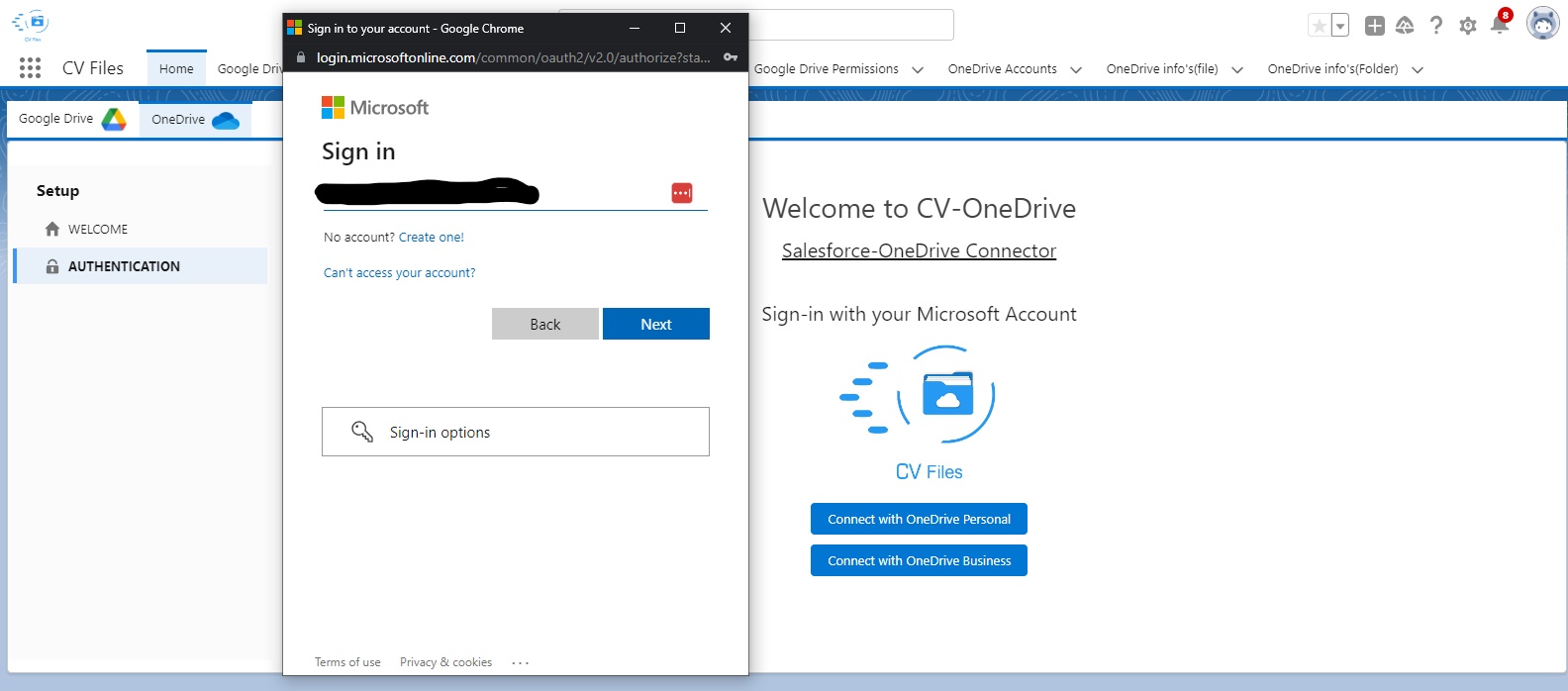Switch to the OneDrive subtab
The width and height of the screenshot is (1568, 691).
point(195,119)
